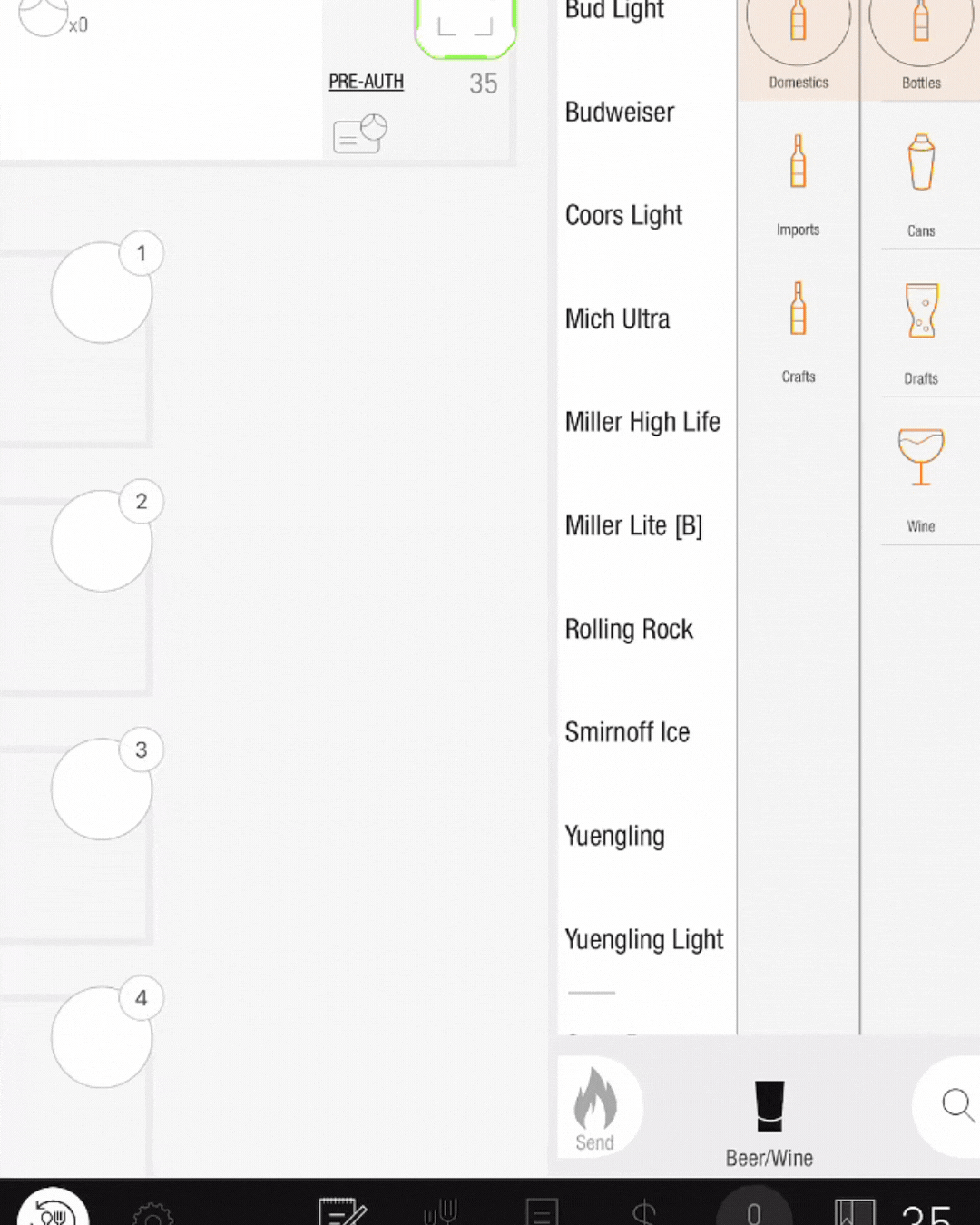Open the PRE-AUTH link
980x1225 pixels.
coord(366,82)
